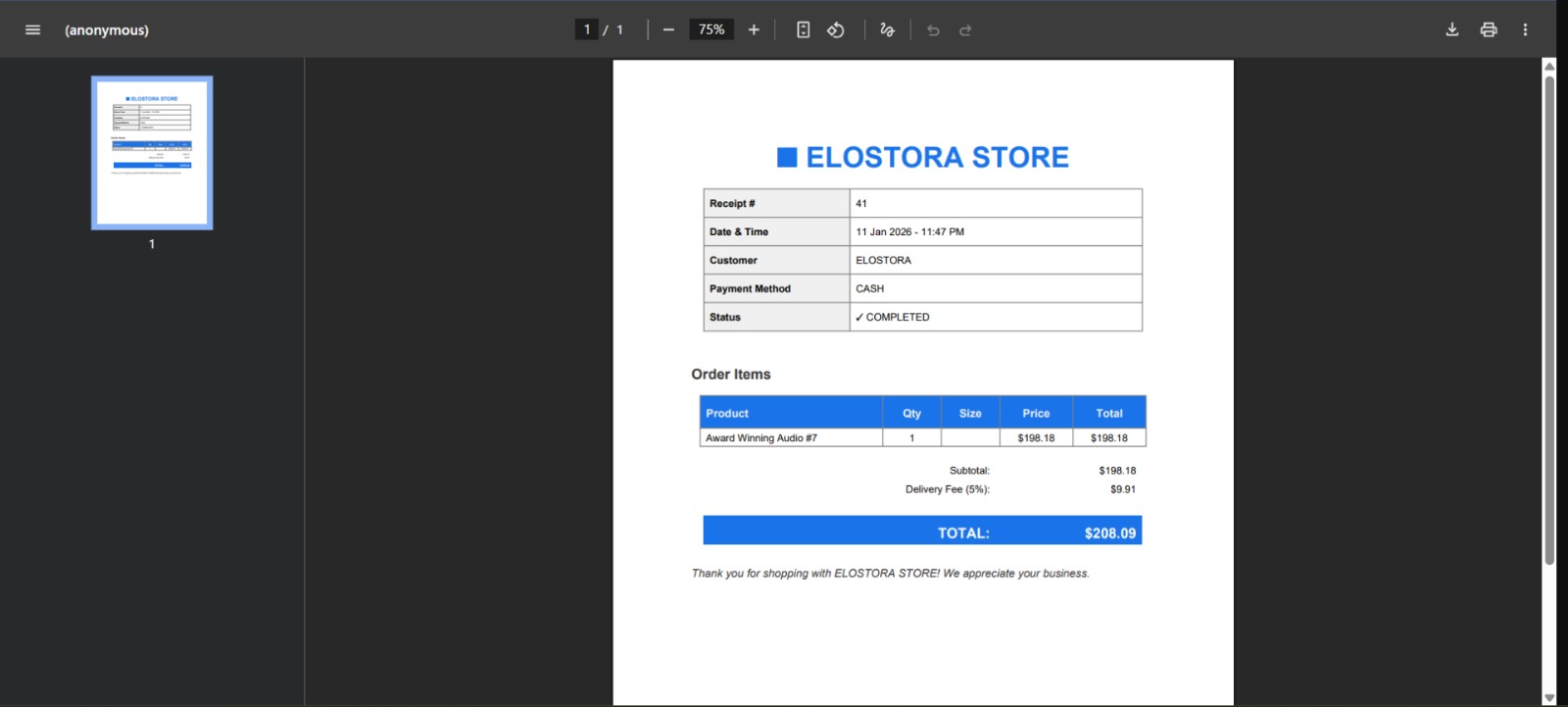1568x707 pixels.
Task: Click the 75% zoom level field
Action: 711,29
